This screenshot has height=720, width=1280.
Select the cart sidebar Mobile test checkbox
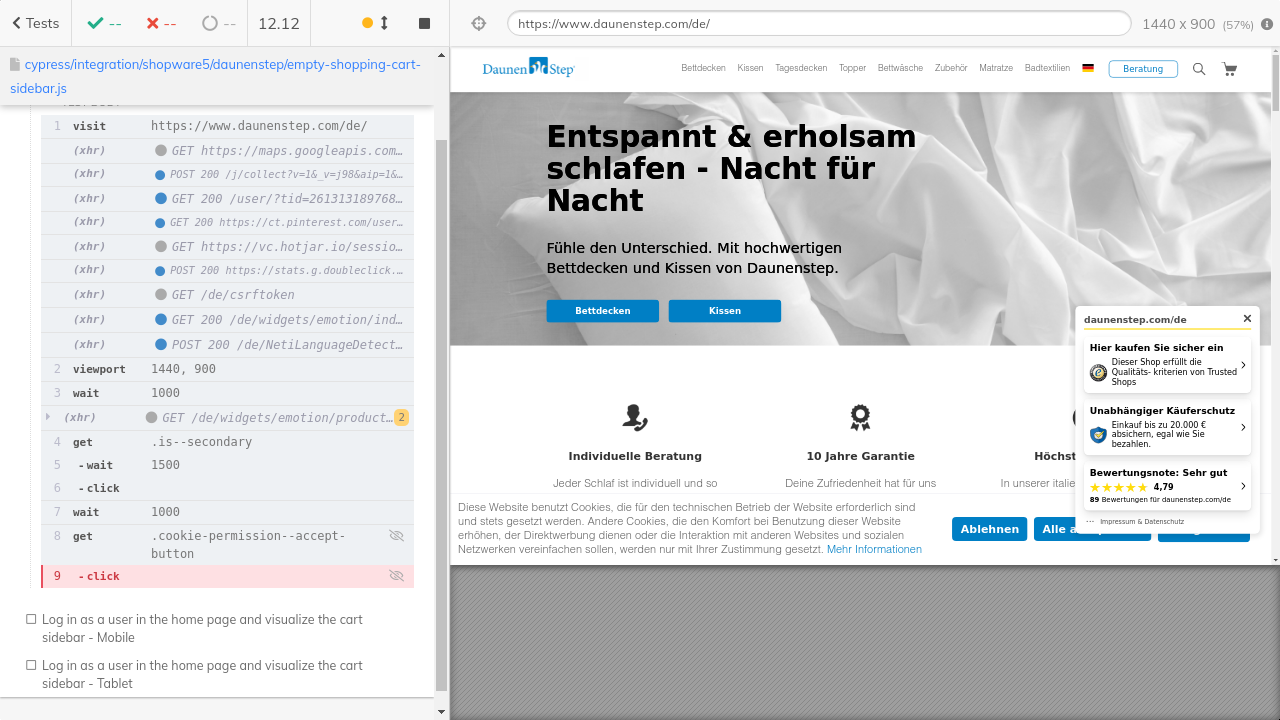tap(32, 620)
